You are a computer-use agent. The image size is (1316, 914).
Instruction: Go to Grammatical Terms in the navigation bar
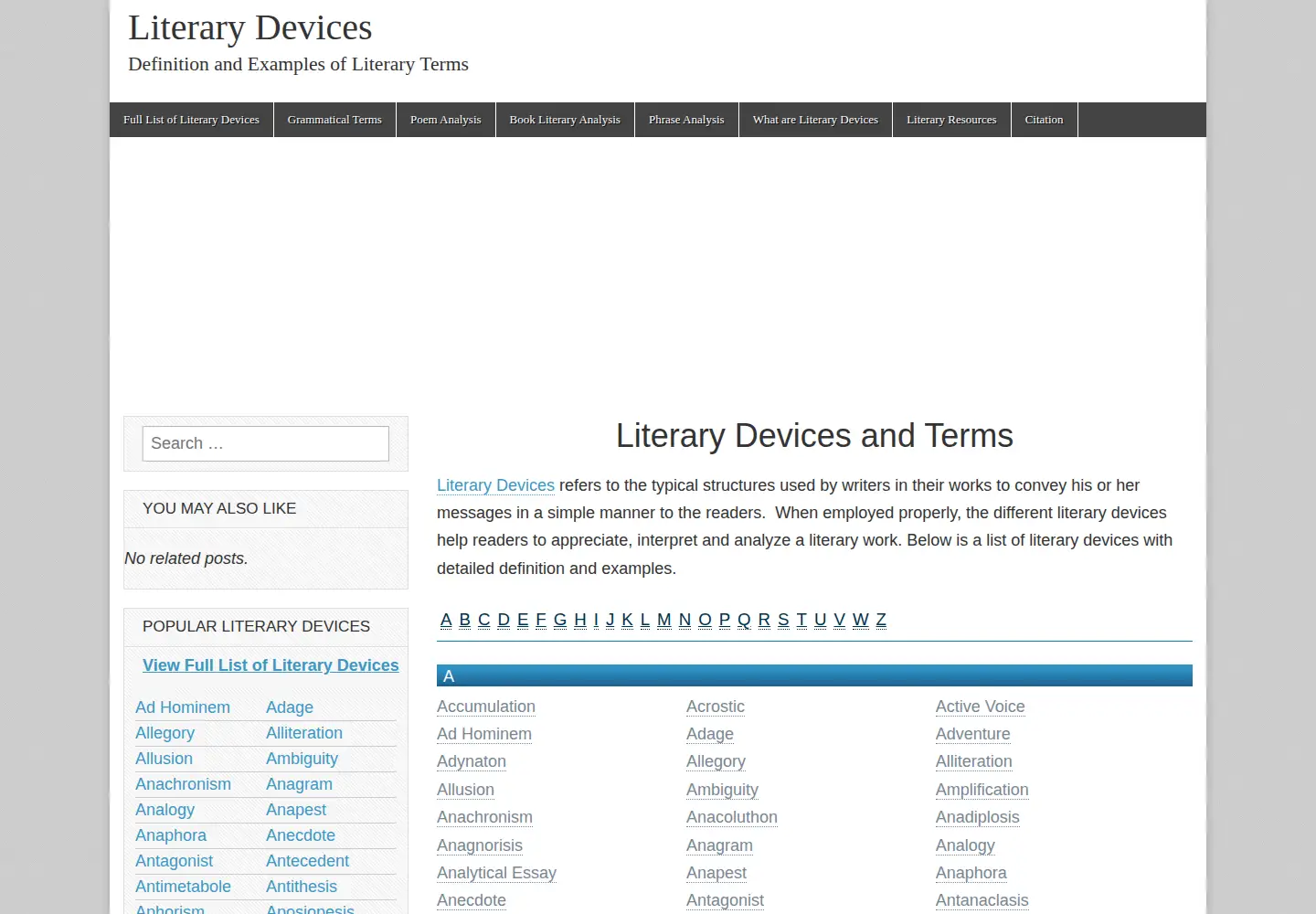click(334, 120)
